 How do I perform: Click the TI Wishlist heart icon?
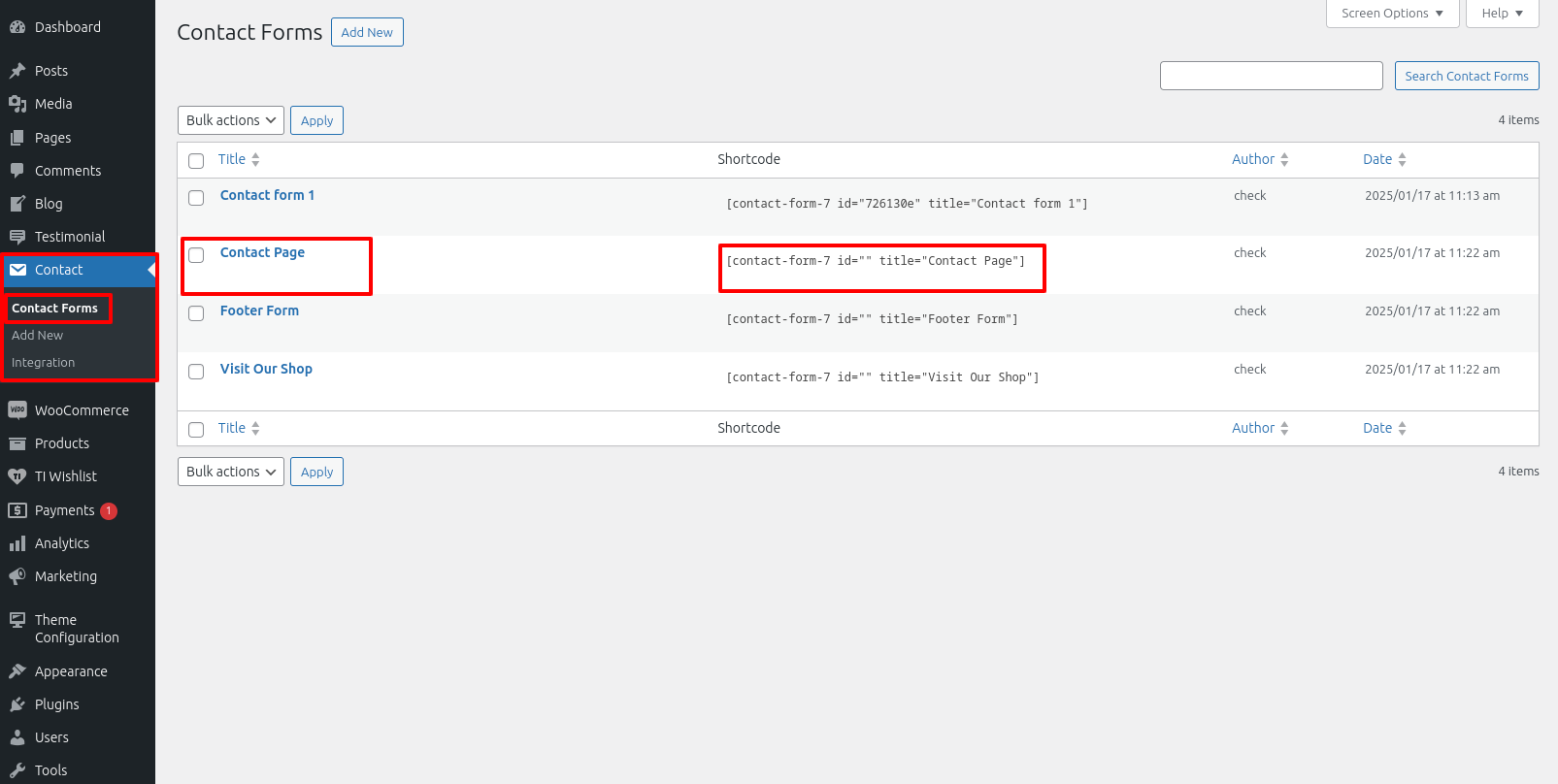[17, 476]
